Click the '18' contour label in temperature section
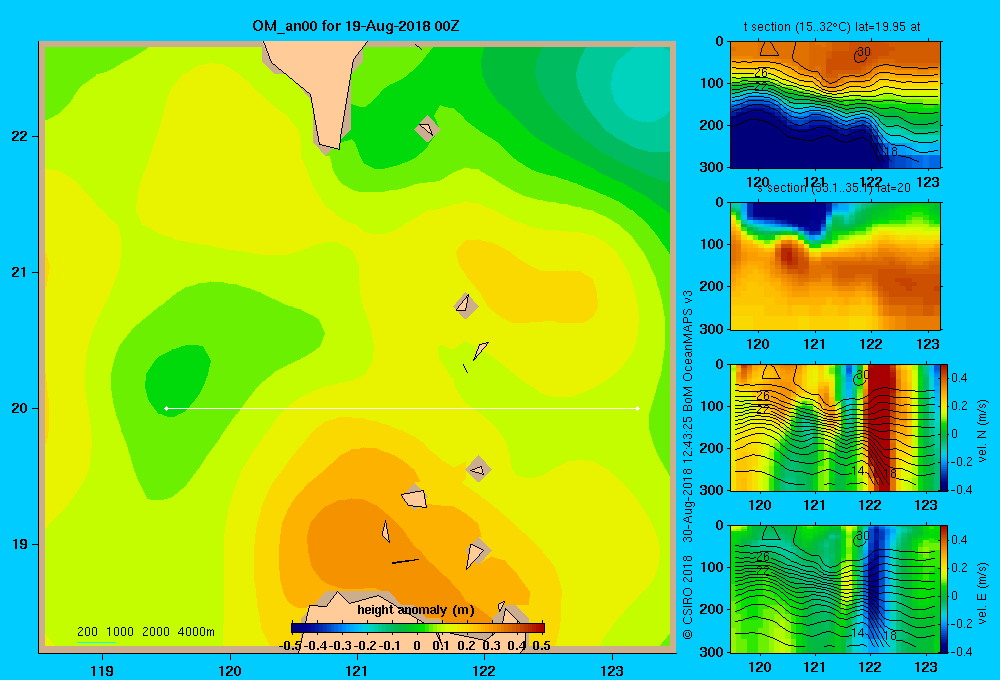This screenshot has height=680, width=1000. [891, 152]
